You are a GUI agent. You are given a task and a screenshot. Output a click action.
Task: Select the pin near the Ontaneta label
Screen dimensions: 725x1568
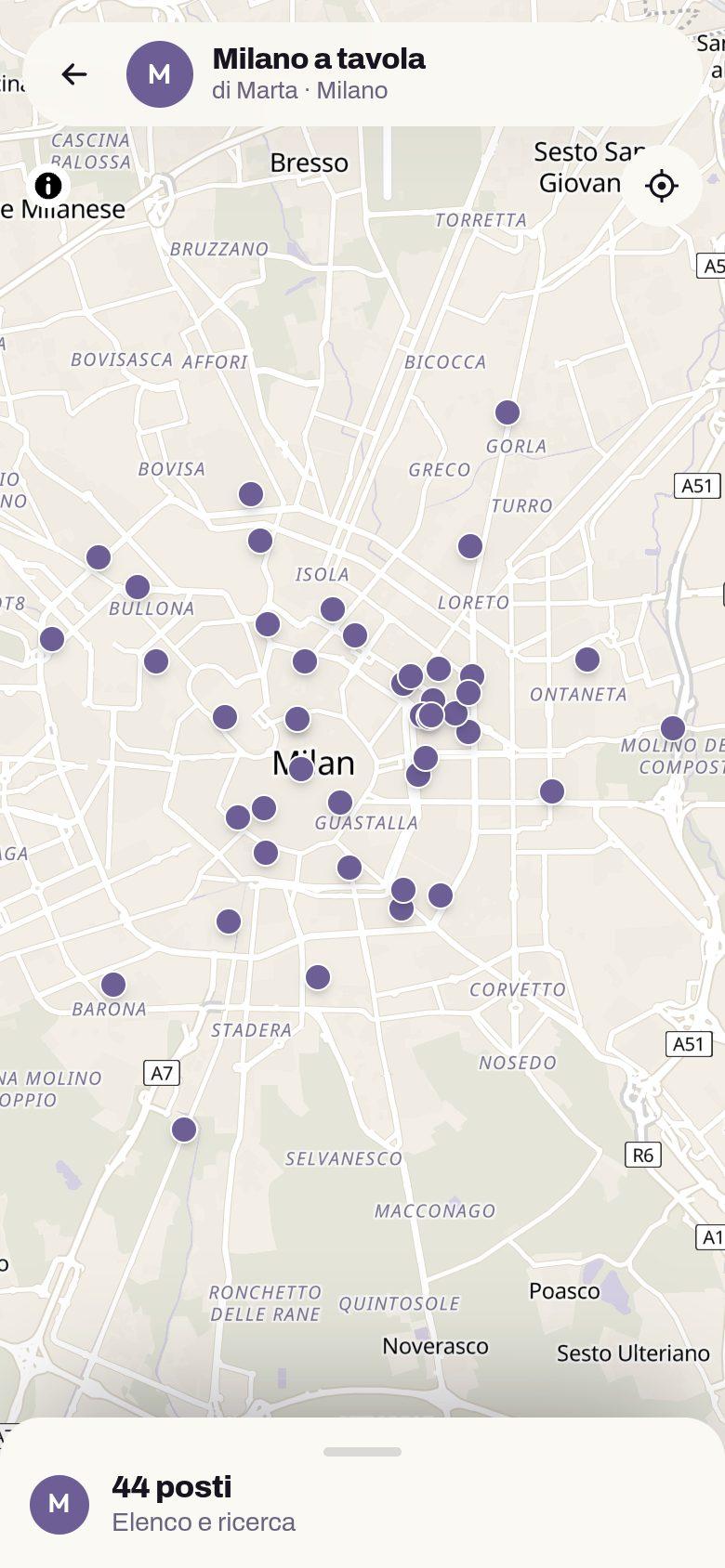click(587, 660)
